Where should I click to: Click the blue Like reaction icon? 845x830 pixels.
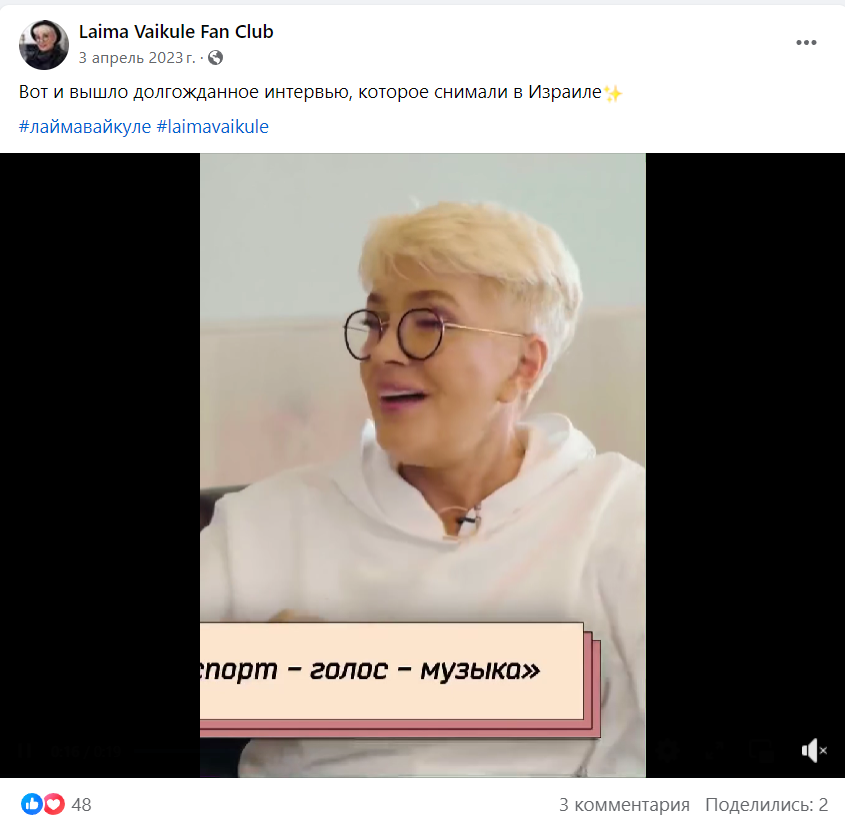pyautogui.click(x=32, y=804)
